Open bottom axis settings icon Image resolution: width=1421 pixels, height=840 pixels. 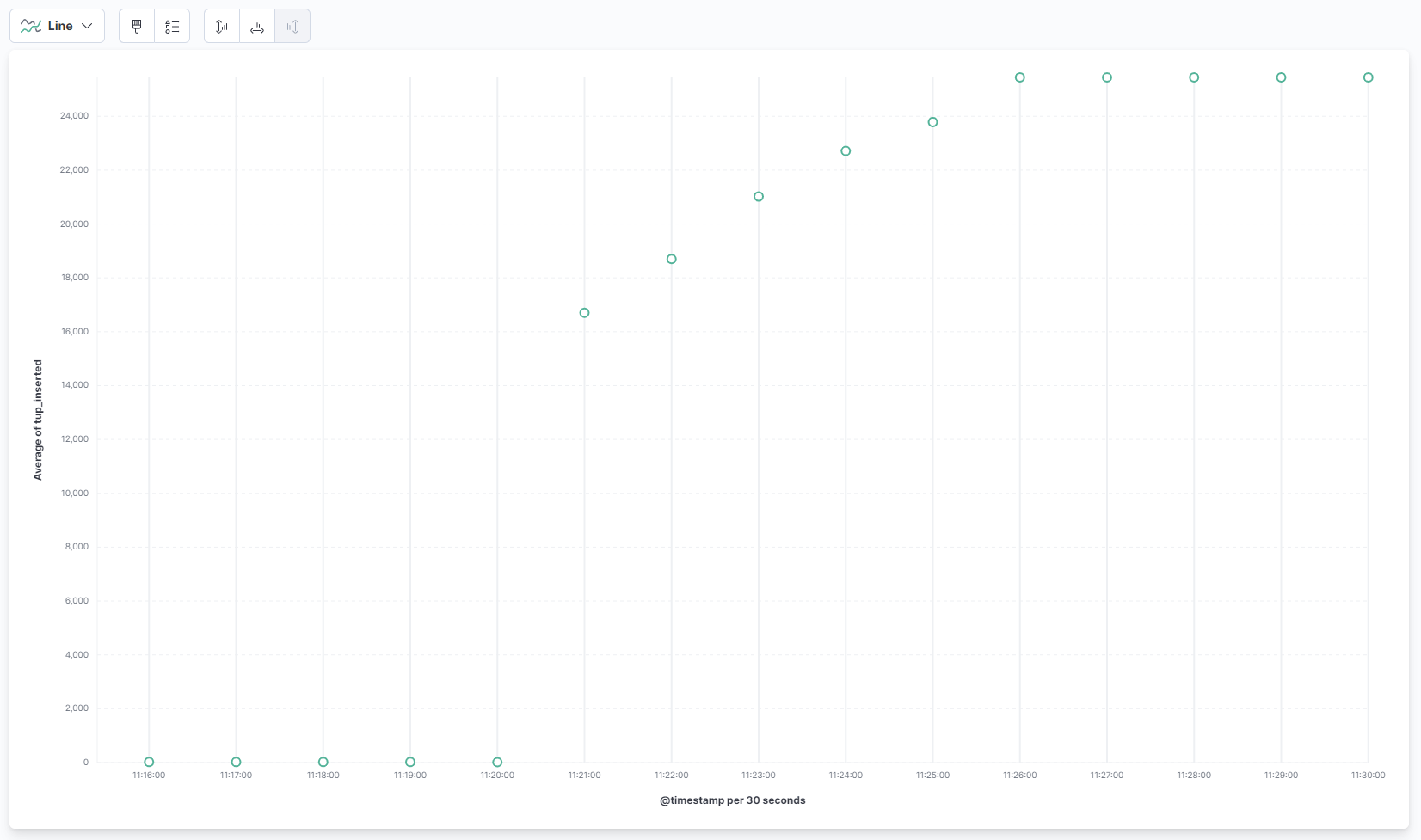pyautogui.click(x=257, y=26)
